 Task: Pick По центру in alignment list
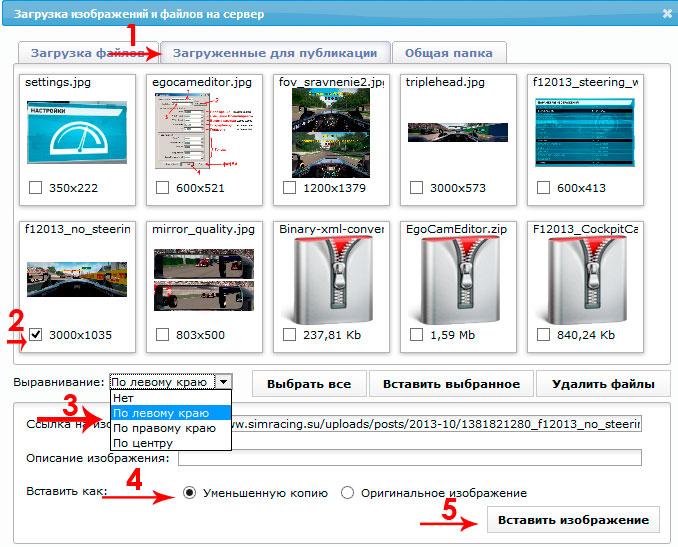point(145,443)
